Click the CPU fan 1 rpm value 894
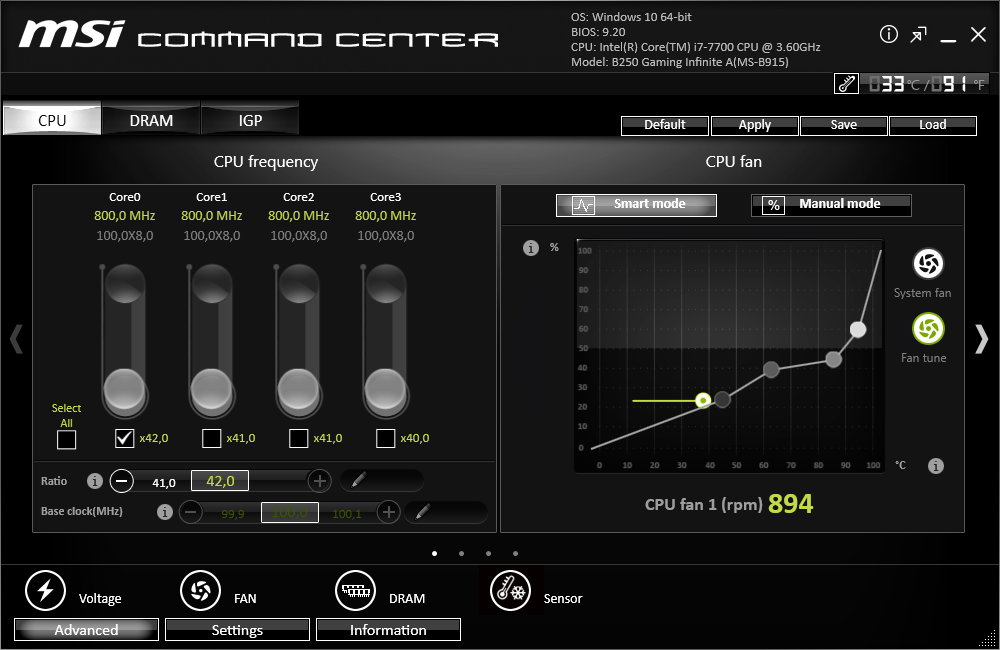 click(x=791, y=504)
